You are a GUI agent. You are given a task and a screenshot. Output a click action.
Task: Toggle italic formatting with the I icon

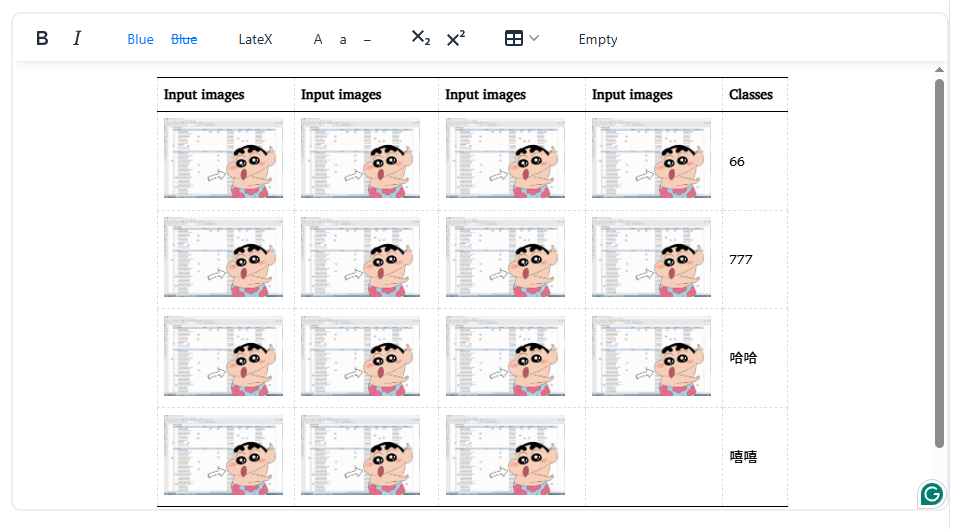tap(77, 39)
